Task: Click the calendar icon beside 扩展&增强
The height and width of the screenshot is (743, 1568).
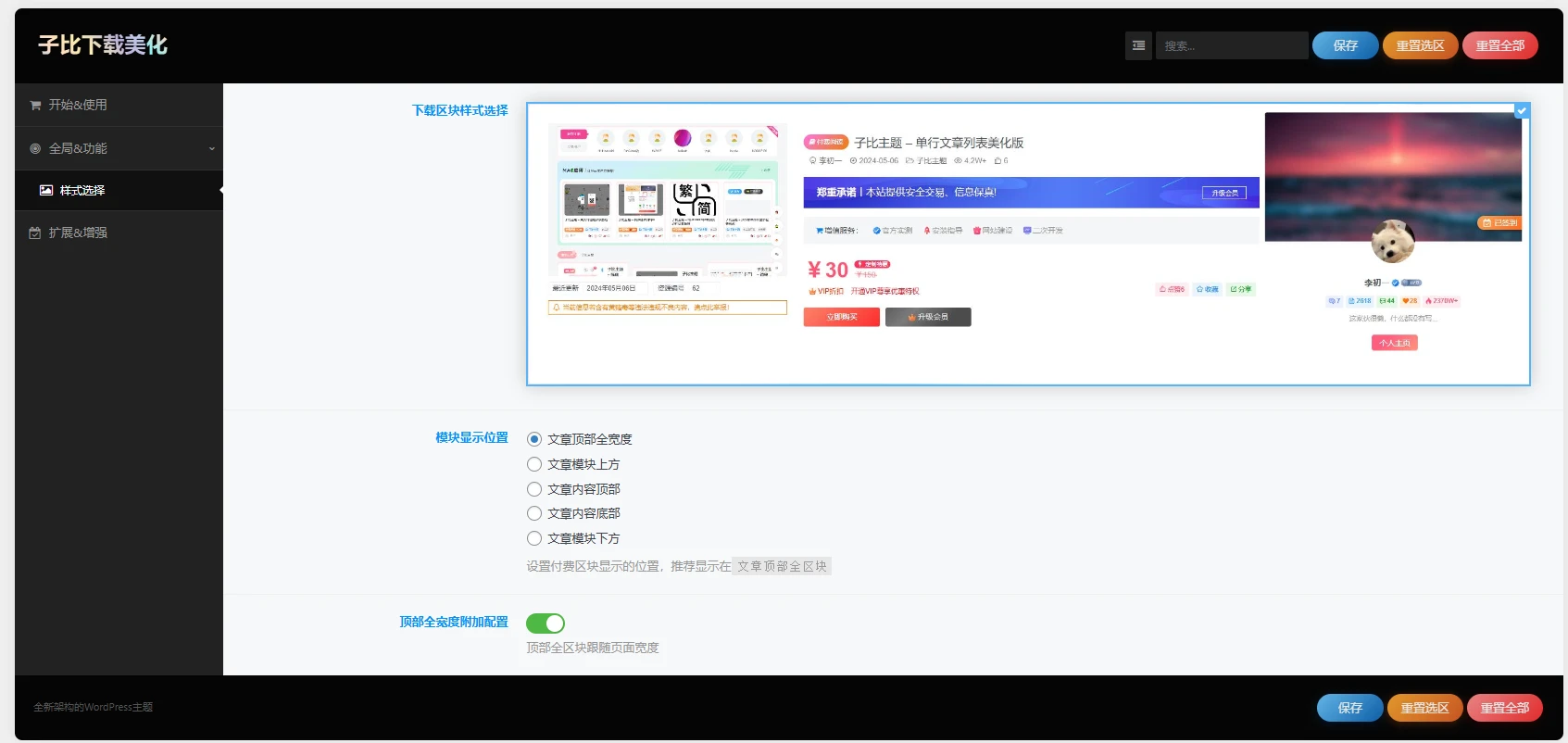Action: (35, 233)
